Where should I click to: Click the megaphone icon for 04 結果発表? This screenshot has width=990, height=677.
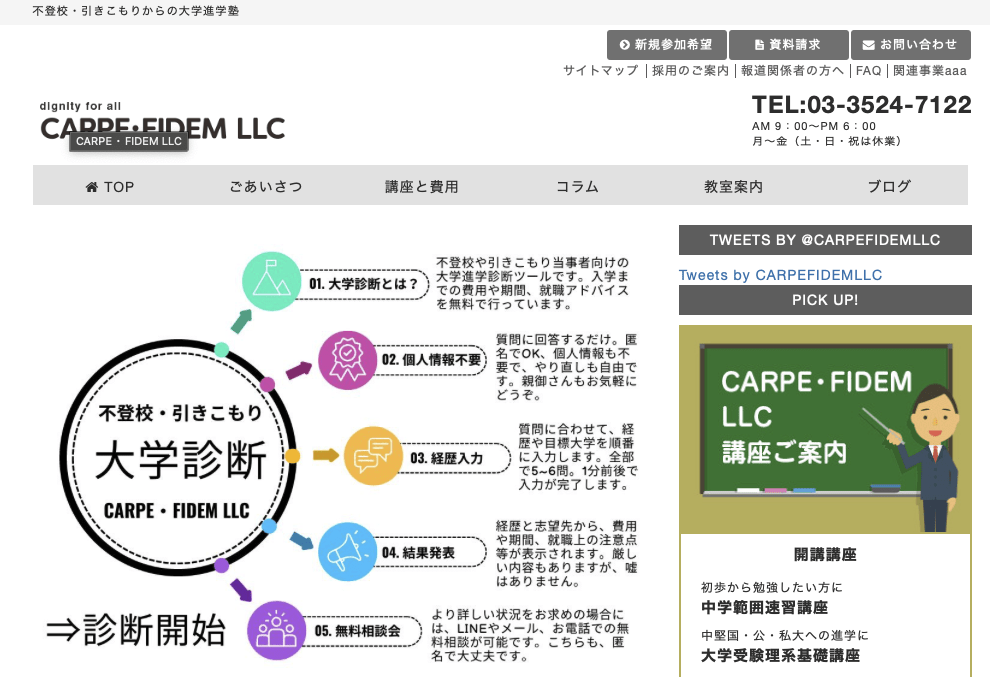click(x=348, y=552)
